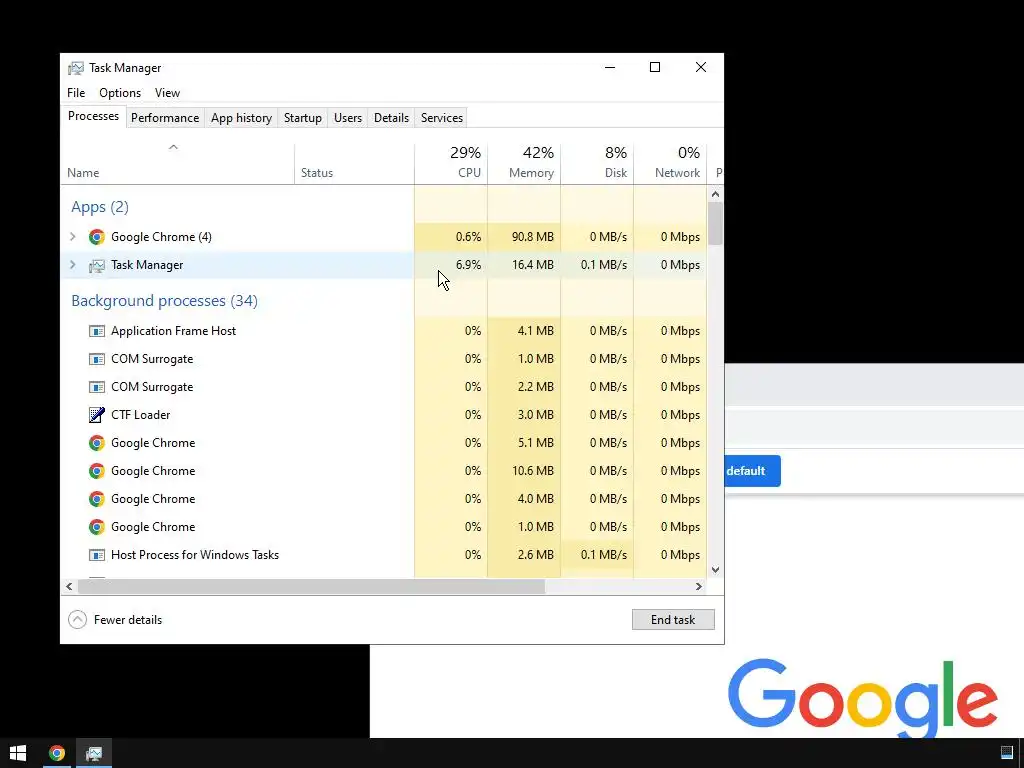Image resolution: width=1024 pixels, height=768 pixels.
Task: Open the View menu
Action: pyautogui.click(x=167, y=93)
